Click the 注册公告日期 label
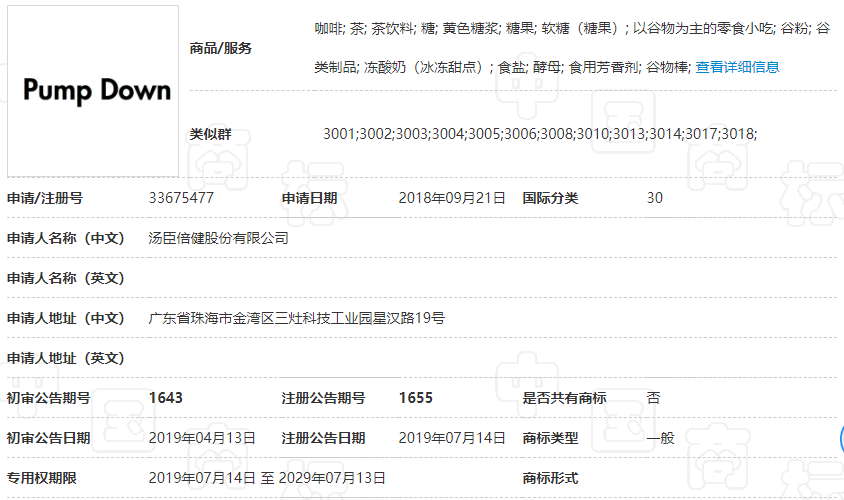The image size is (844, 500). 323,438
